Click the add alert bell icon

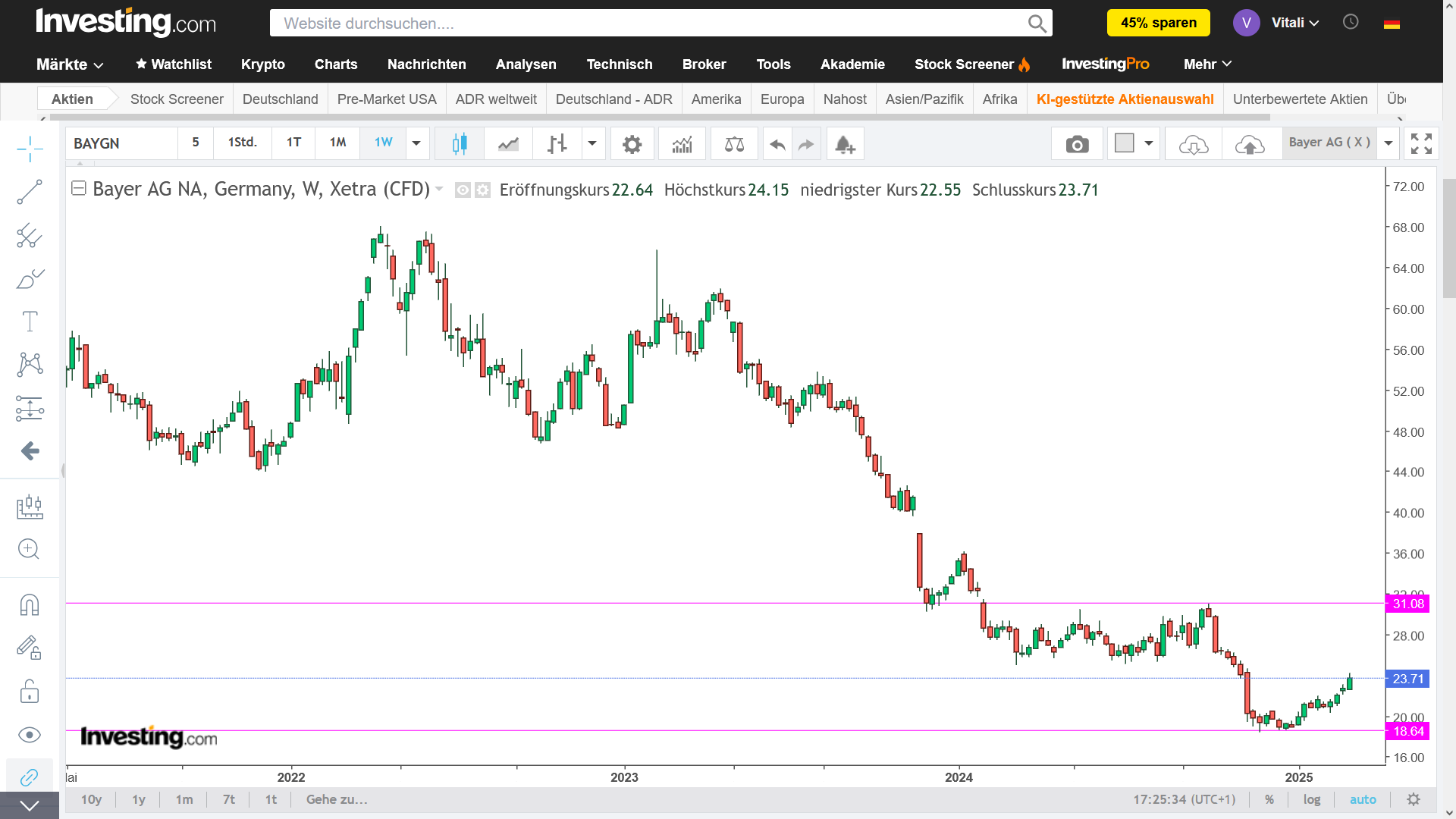[x=845, y=144]
